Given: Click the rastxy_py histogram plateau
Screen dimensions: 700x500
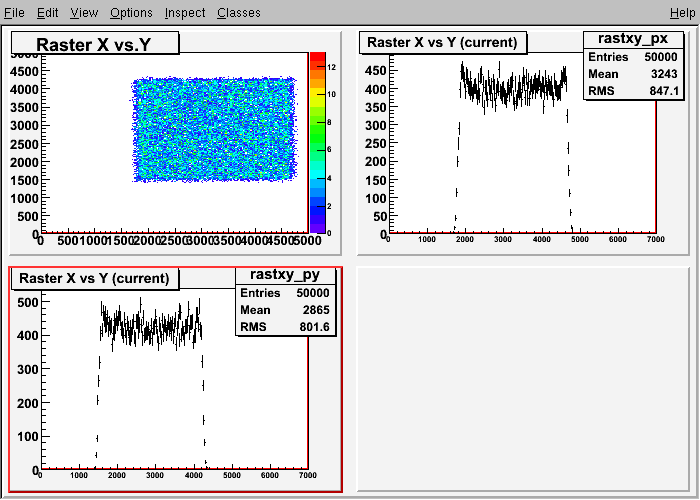Looking at the screenshot, I should point(151,324).
